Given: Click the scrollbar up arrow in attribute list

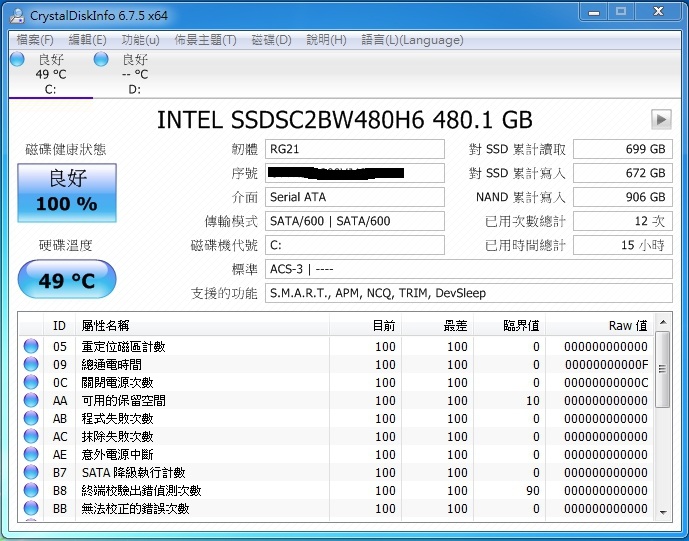Looking at the screenshot, I should pos(663,322).
